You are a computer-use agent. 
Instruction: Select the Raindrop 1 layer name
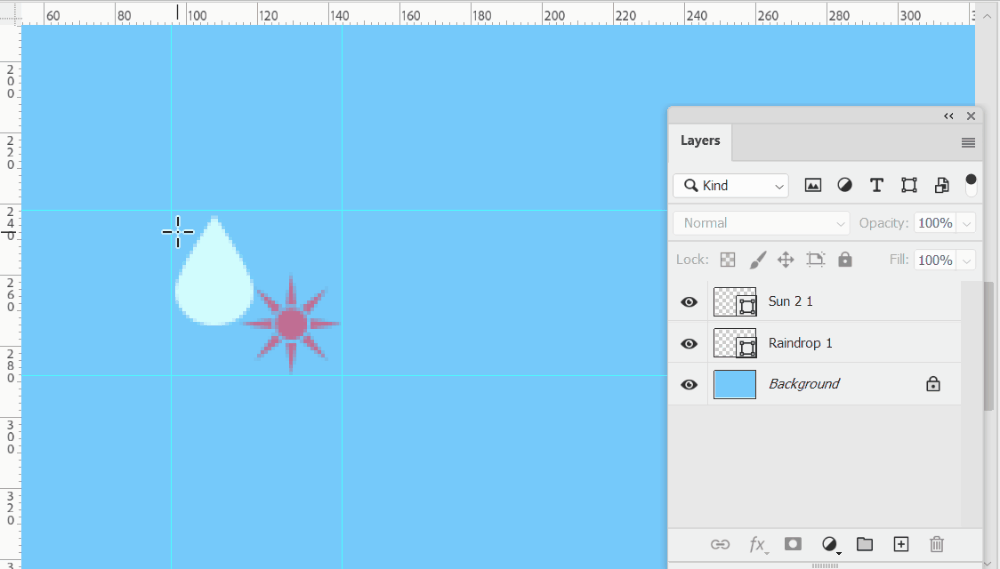pos(800,343)
